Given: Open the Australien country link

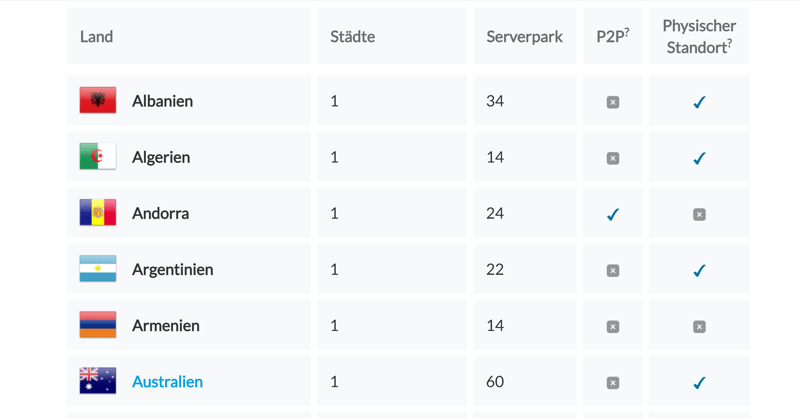Looking at the screenshot, I should (167, 382).
